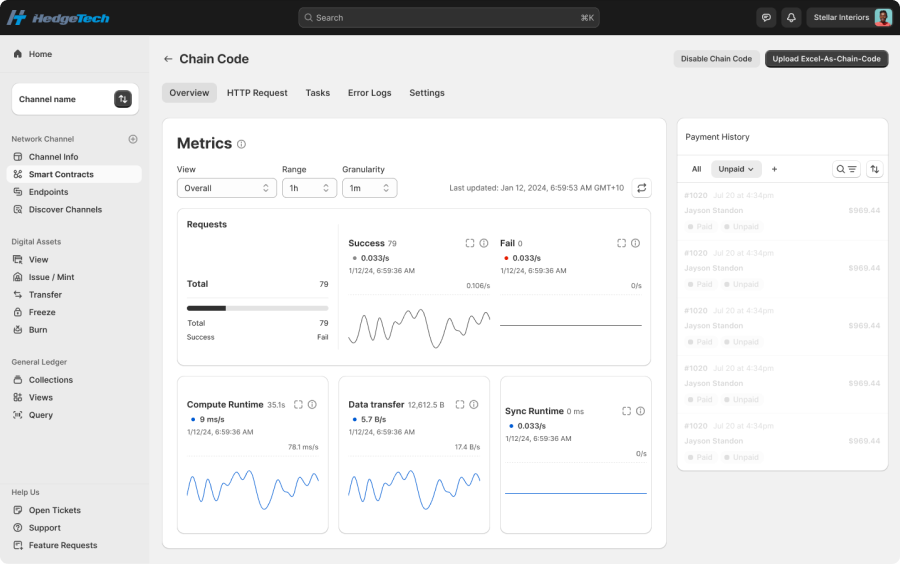Screen dimensions: 900x564
Task: Open the View dropdown set to Overall
Action: click(x=226, y=188)
